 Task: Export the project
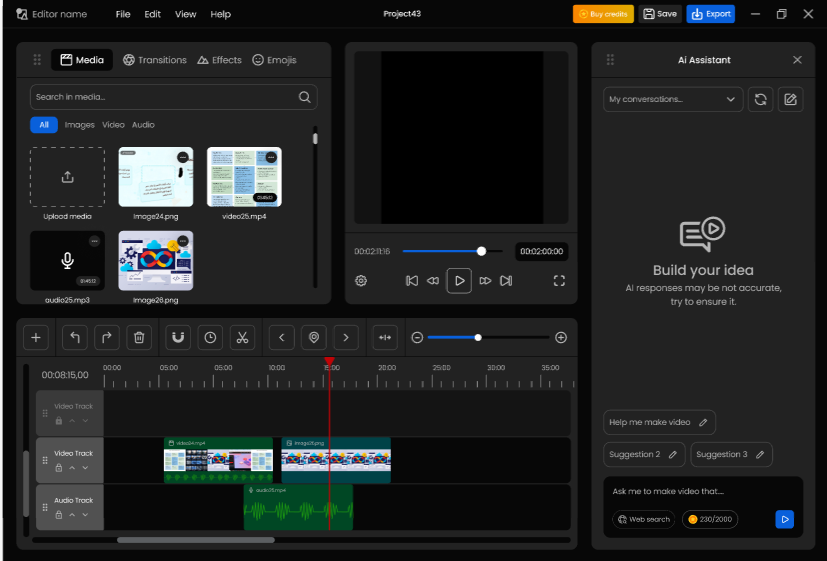click(x=710, y=14)
